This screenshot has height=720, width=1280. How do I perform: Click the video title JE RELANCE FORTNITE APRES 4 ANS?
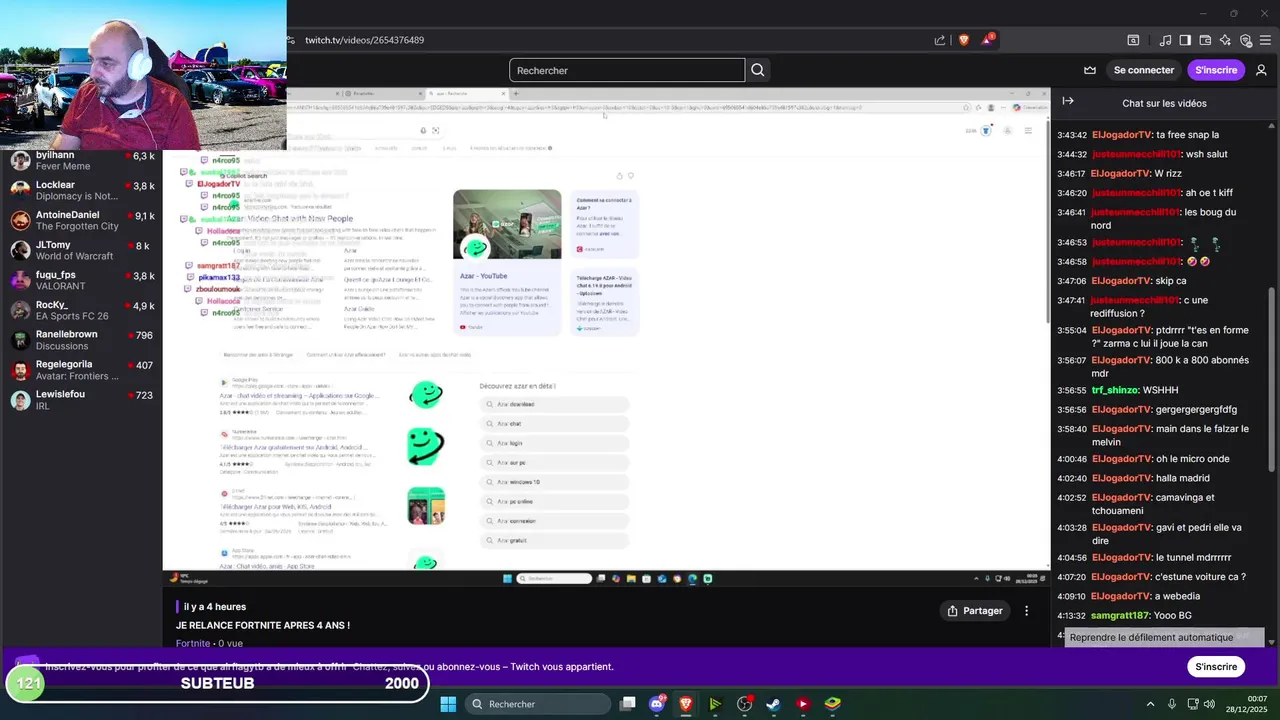coord(263,626)
